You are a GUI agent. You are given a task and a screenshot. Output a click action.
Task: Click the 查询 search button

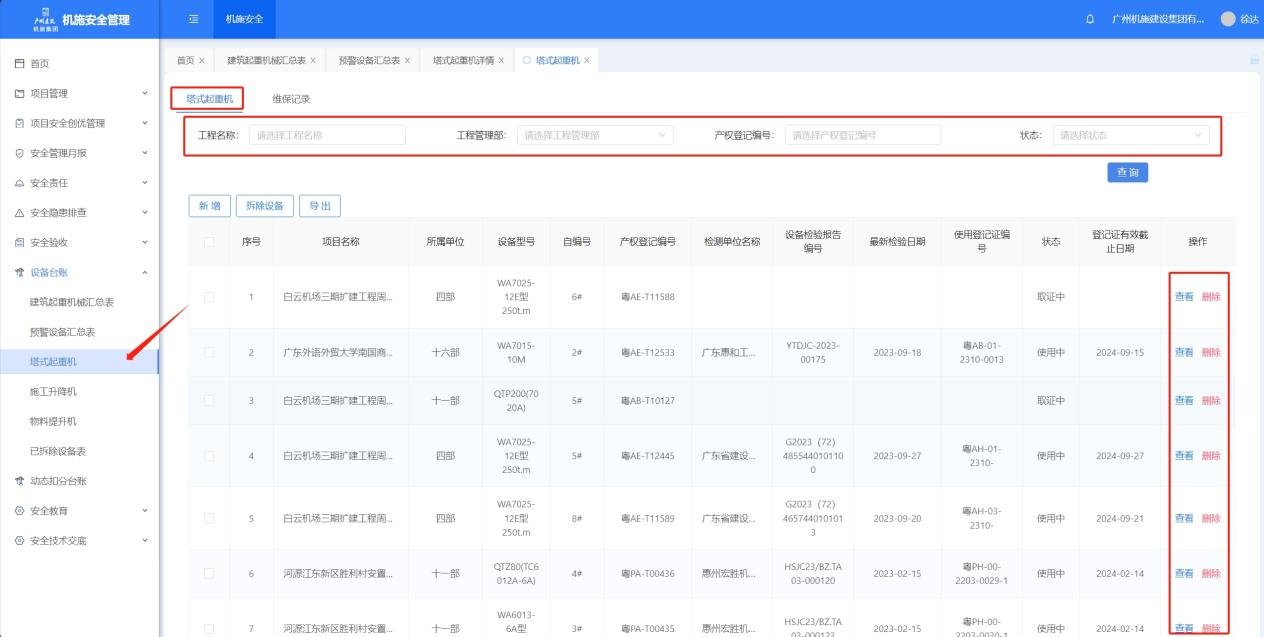coord(1127,173)
